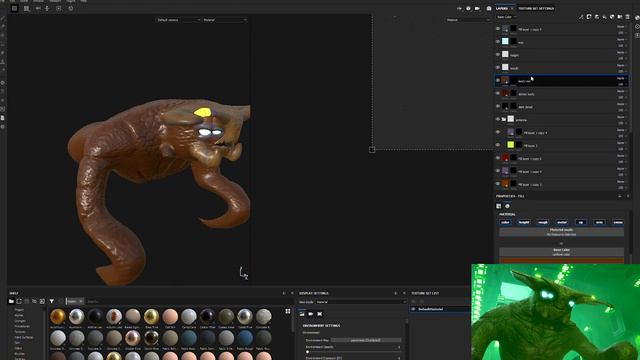Viewport: 640px width, 360px height.
Task: Open blend mode dropdown of dark detail layer
Action: 621,104
